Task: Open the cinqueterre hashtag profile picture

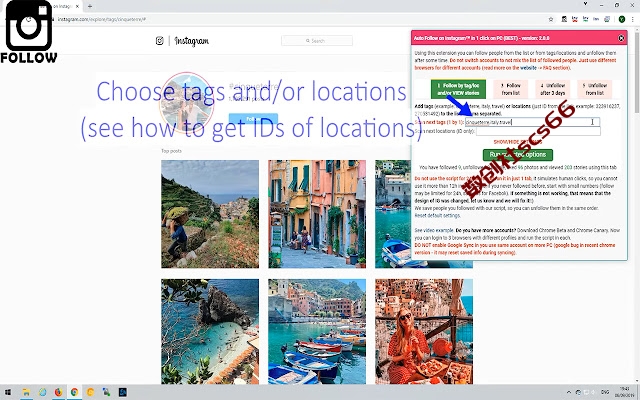Action: pyautogui.click(x=187, y=102)
